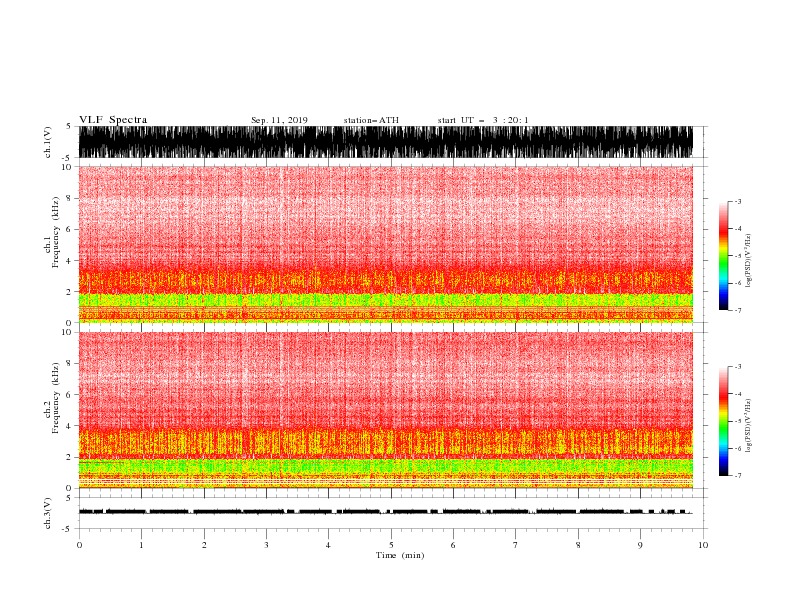The height and width of the screenshot is (612, 792).
Task: Click tick label "7" on the Time axis
Action: click(x=516, y=545)
